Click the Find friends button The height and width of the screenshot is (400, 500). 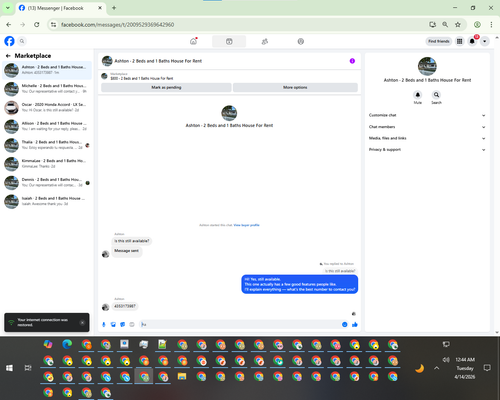coord(439,41)
